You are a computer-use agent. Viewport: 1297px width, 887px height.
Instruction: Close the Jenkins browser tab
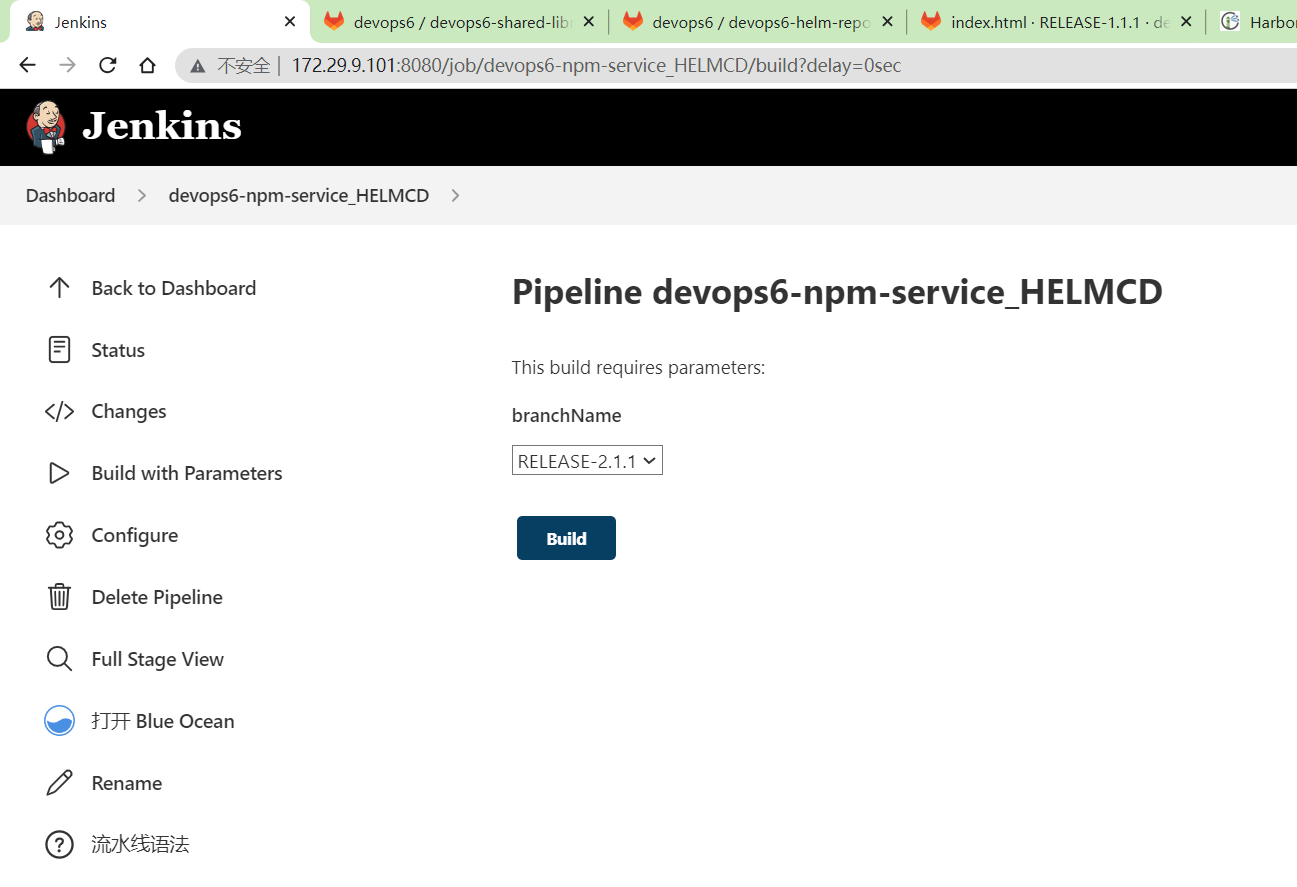(290, 21)
